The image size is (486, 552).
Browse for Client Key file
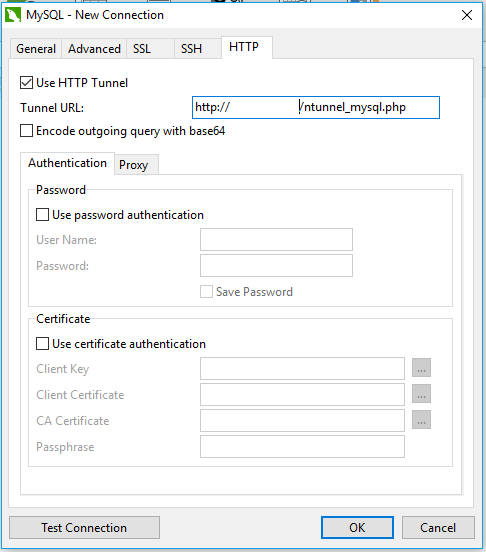(421, 368)
